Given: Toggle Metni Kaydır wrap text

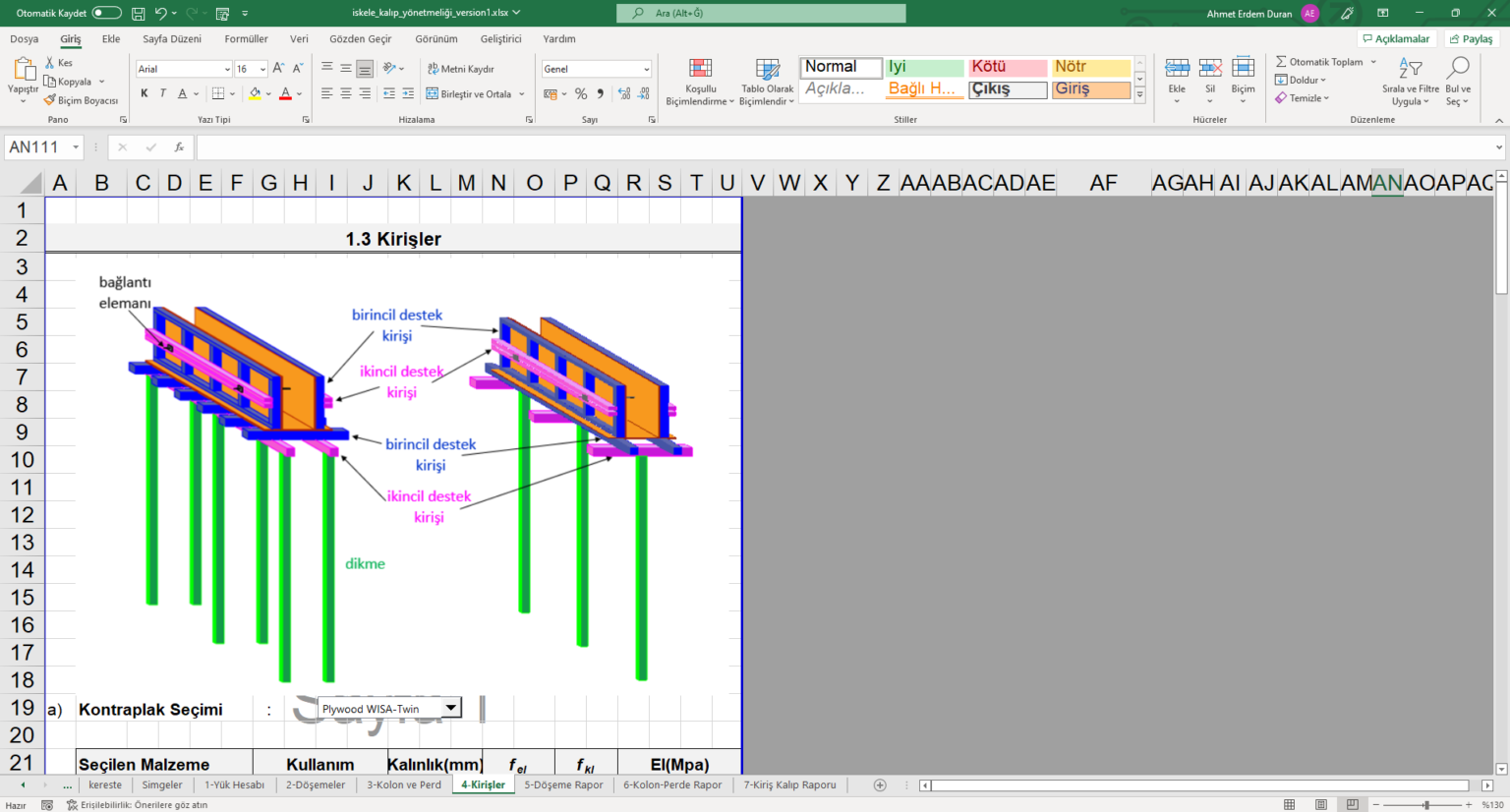Looking at the screenshot, I should click(x=461, y=69).
